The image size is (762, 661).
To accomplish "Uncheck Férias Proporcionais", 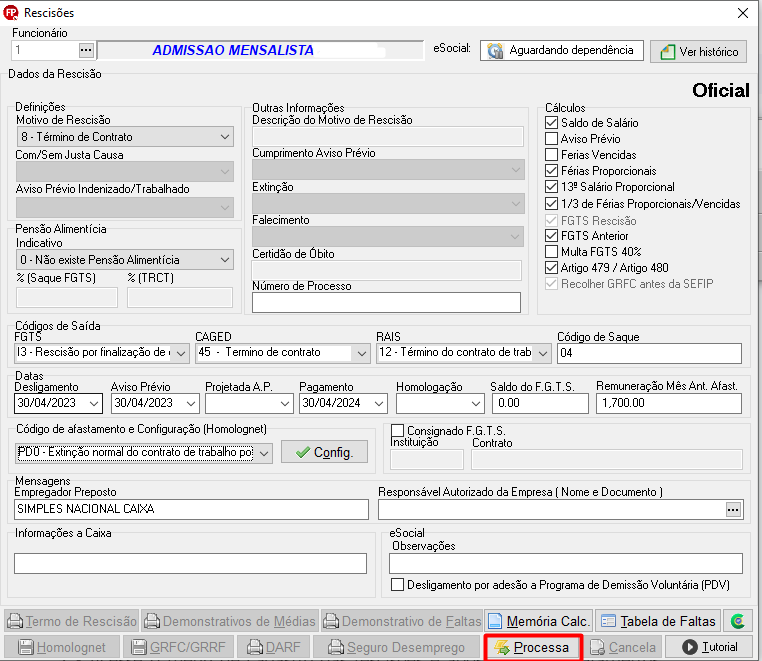I will point(551,171).
